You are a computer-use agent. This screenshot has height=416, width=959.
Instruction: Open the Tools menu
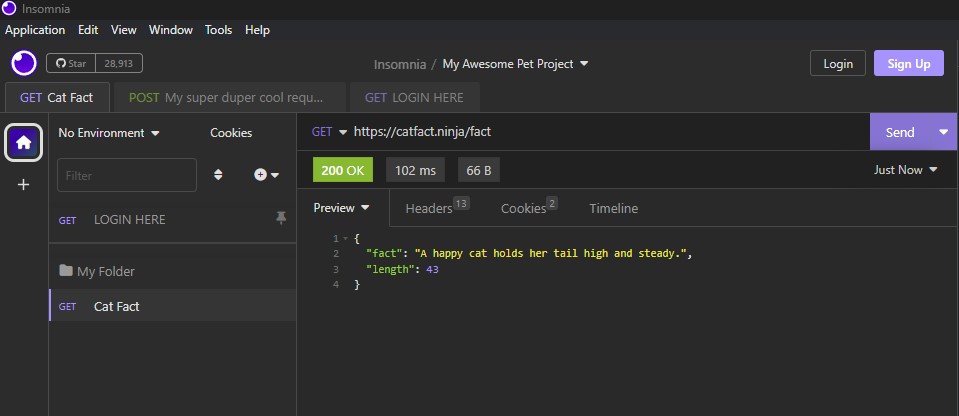218,29
